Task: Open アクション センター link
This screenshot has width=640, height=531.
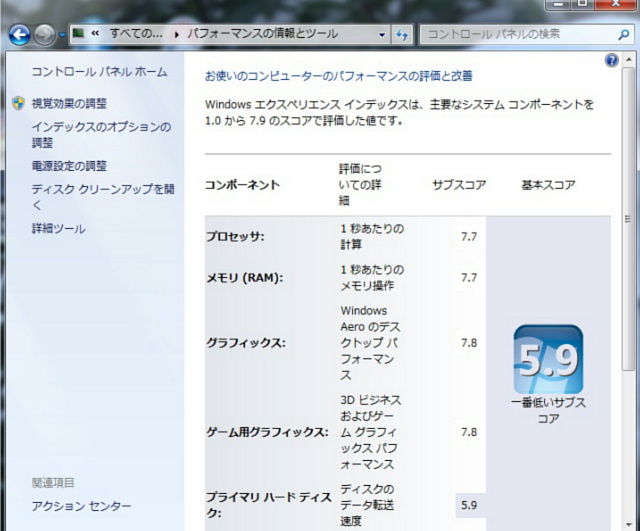Action: point(82,506)
